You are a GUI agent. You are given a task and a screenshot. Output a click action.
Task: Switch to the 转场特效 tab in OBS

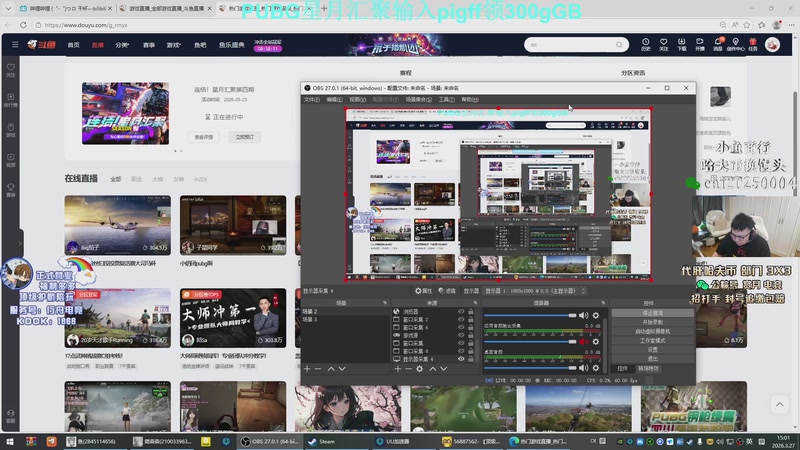pos(648,368)
